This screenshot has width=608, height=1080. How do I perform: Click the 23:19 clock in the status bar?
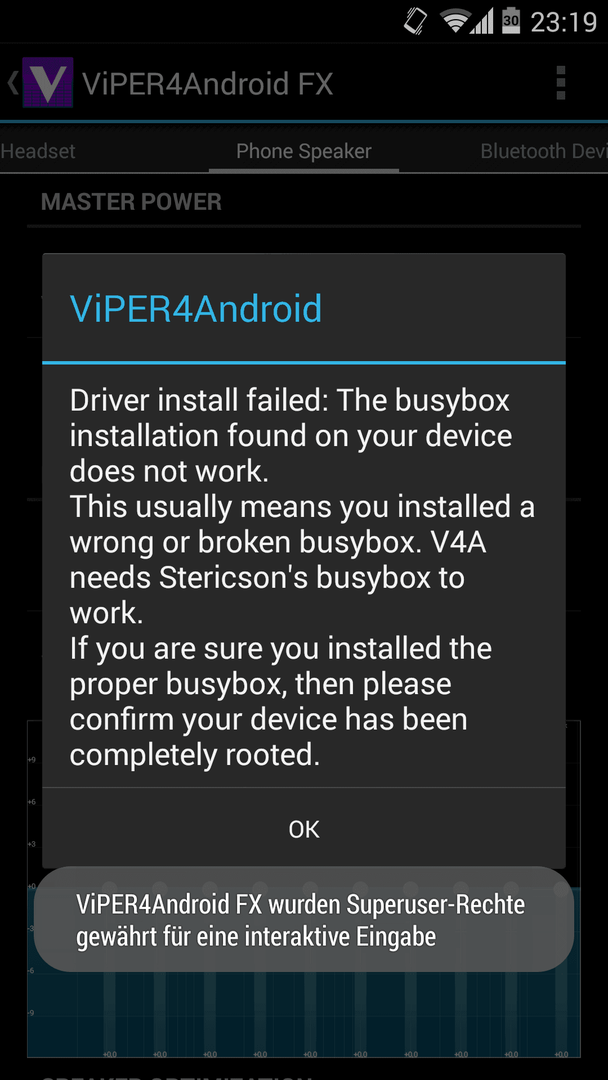564,22
